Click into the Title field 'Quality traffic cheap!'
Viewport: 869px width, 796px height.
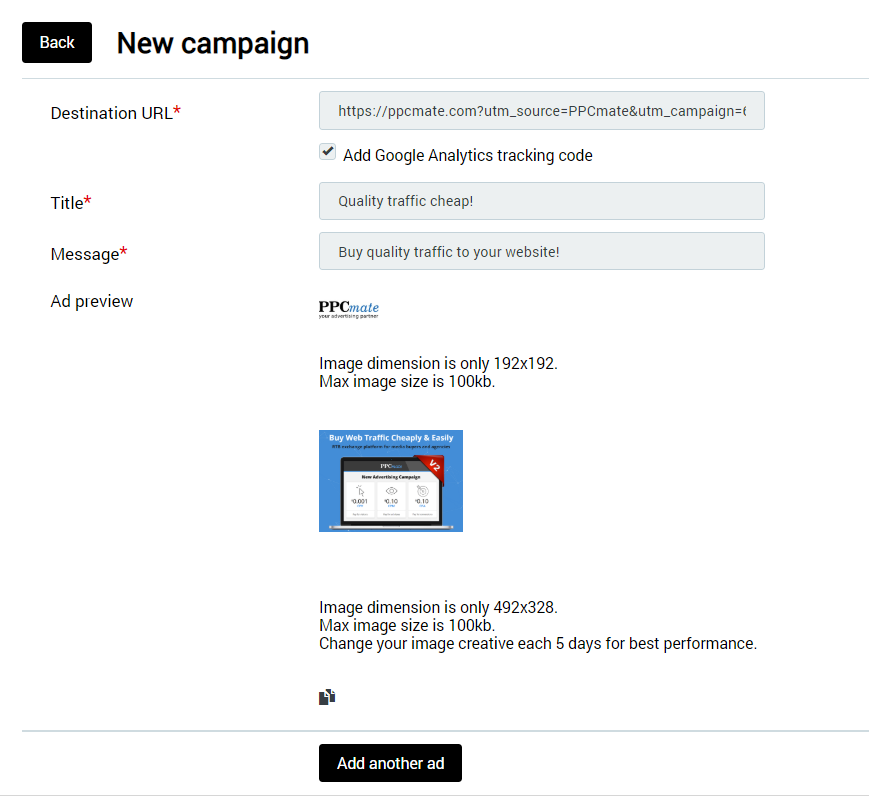pyautogui.click(x=541, y=201)
